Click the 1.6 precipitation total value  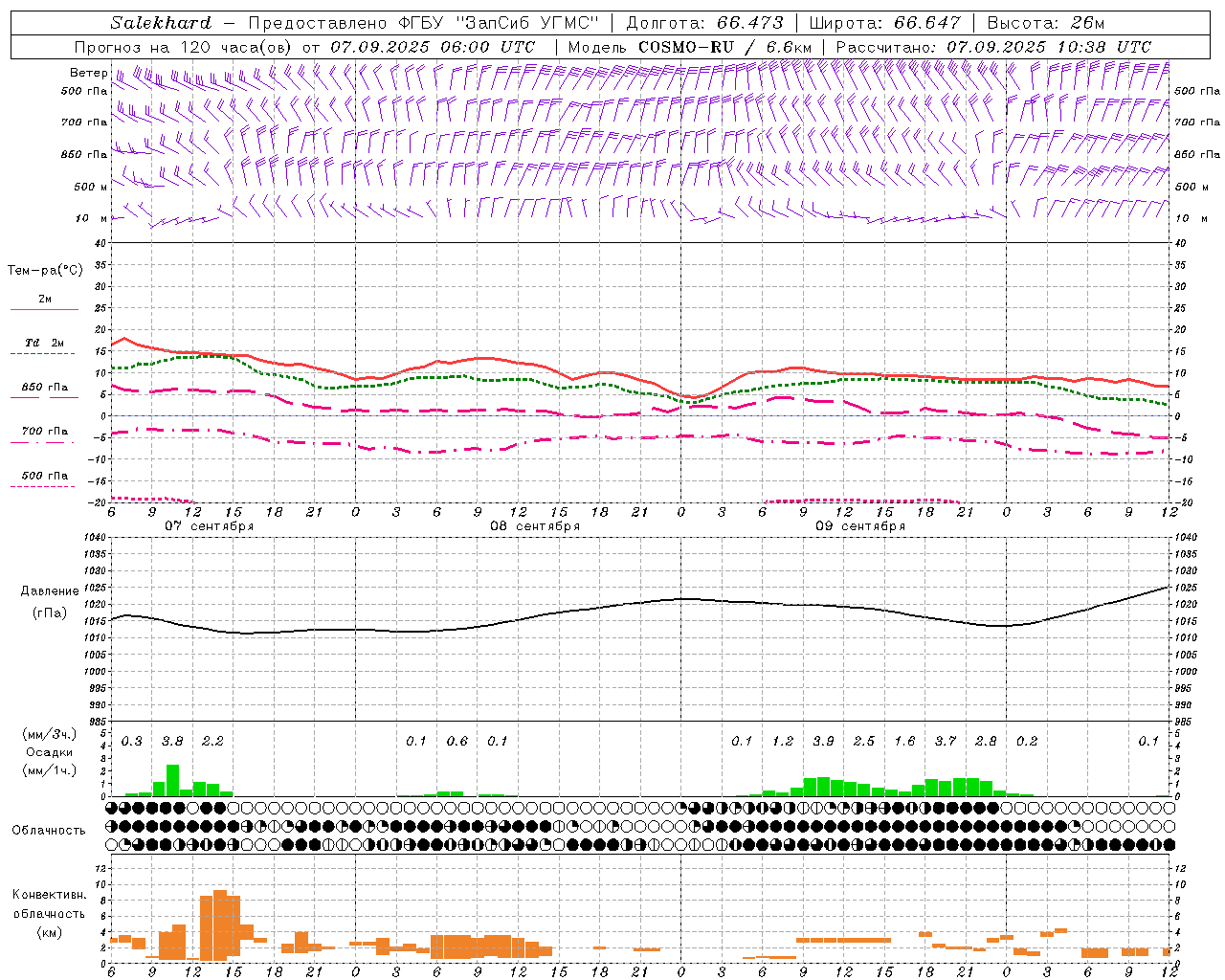pyautogui.click(x=904, y=741)
